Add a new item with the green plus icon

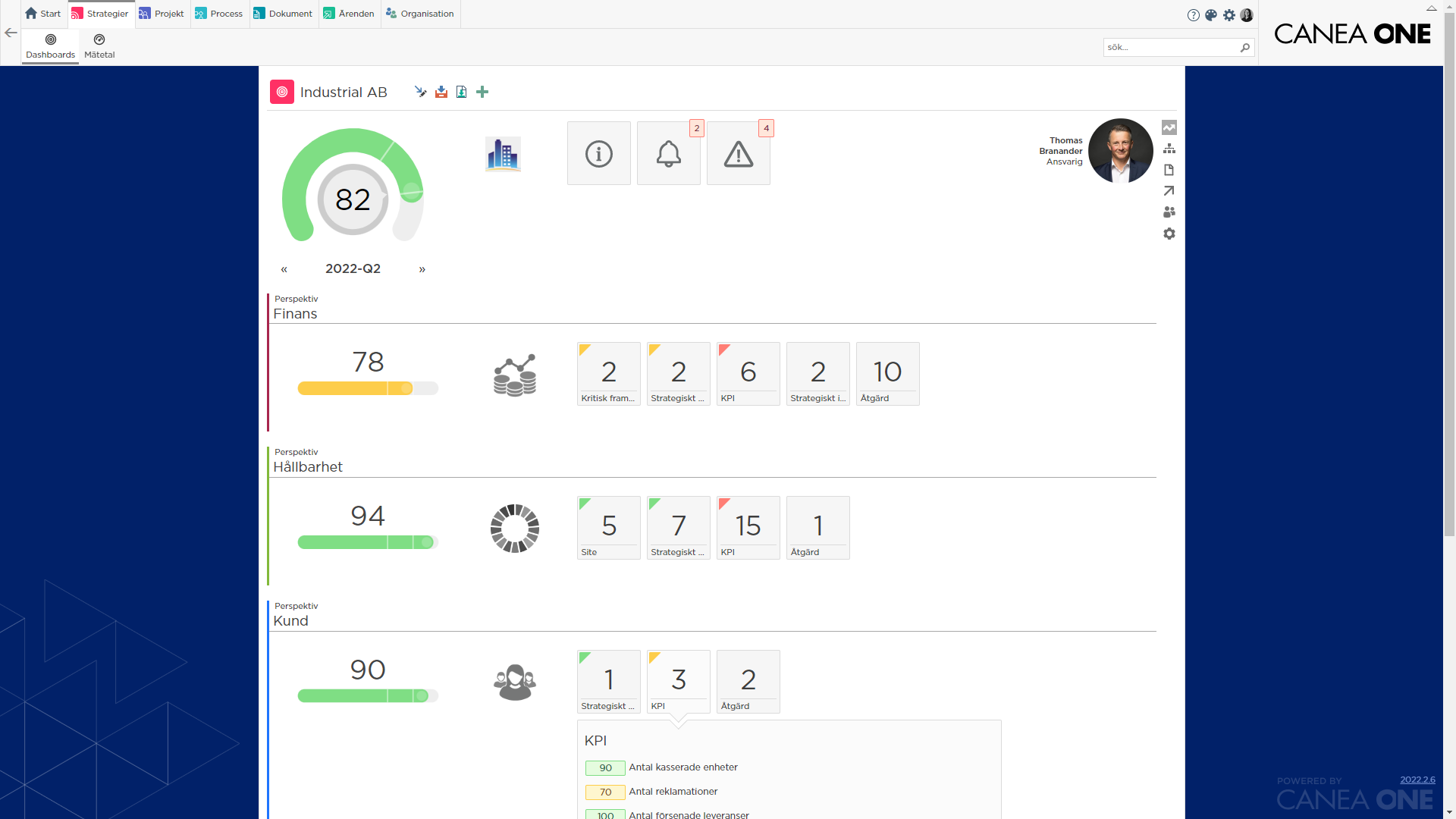(482, 92)
